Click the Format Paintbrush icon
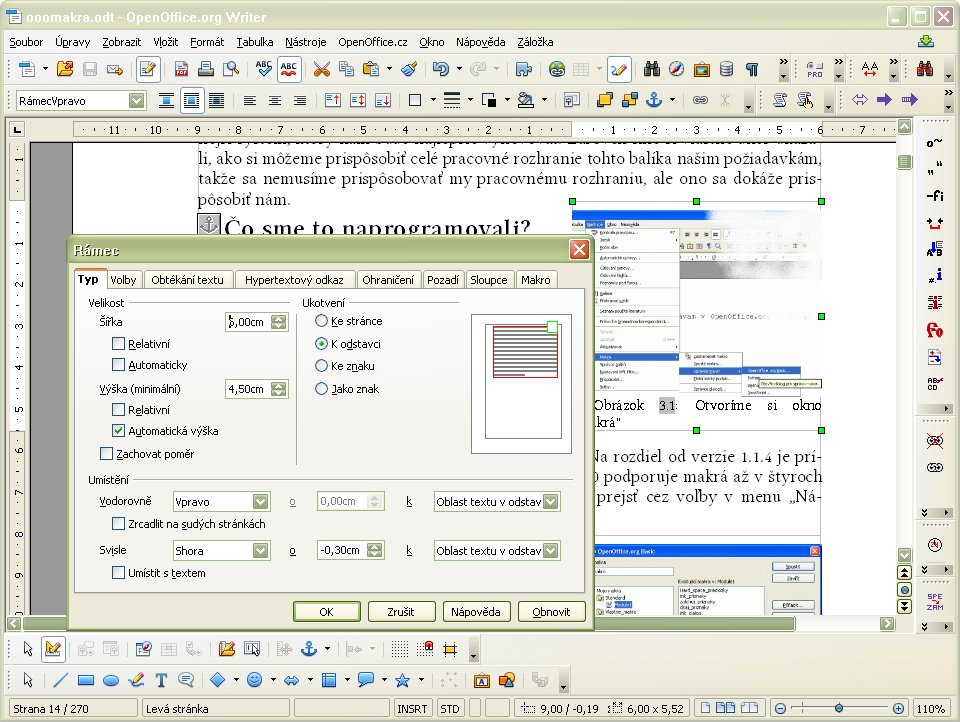Screen dimensions: 960x722 (x=409, y=69)
